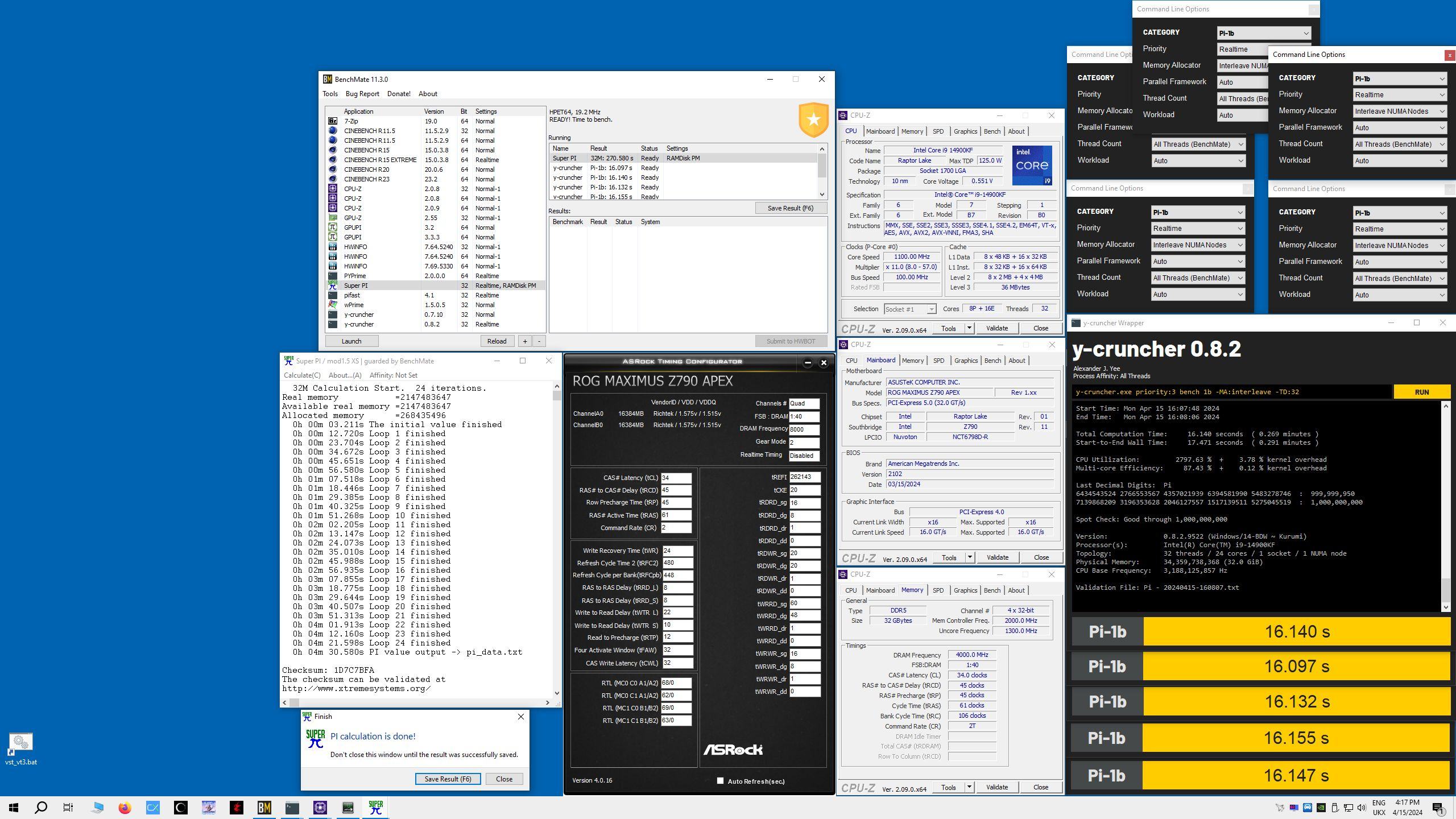Click the y-cruncher command line input field
The height and width of the screenshot is (819, 1456).
(x=1231, y=392)
